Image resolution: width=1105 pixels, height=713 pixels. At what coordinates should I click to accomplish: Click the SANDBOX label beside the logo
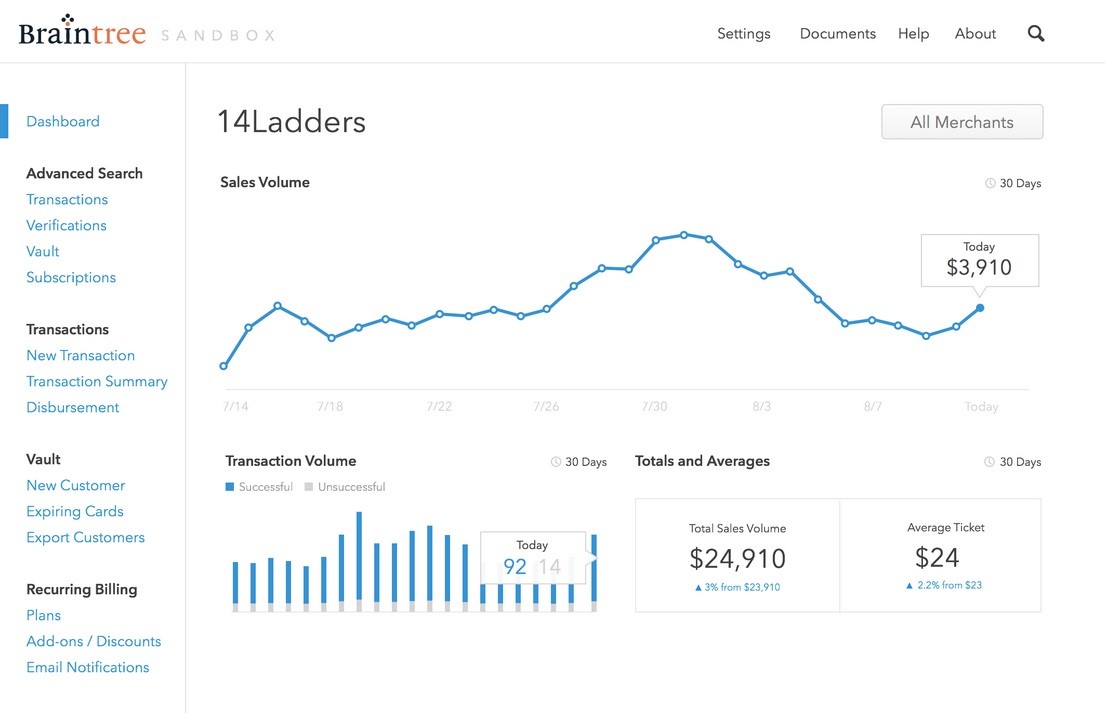(x=218, y=35)
